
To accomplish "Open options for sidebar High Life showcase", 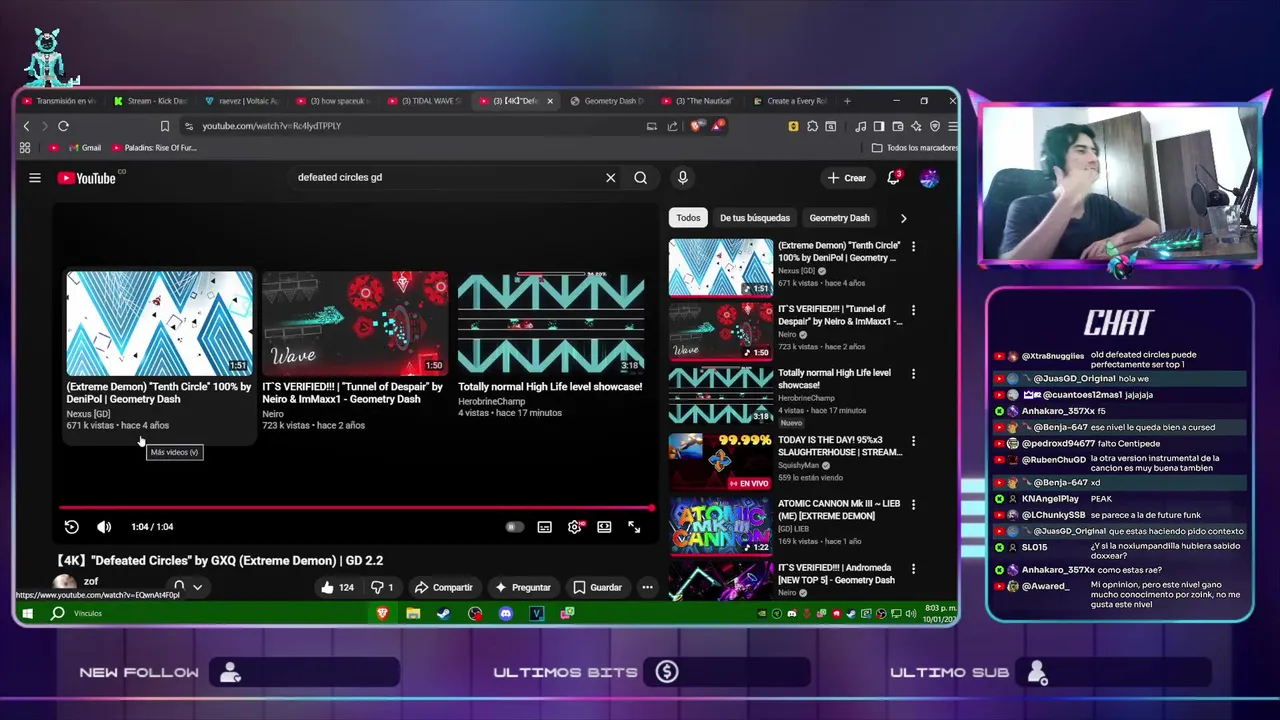I will tap(913, 374).
